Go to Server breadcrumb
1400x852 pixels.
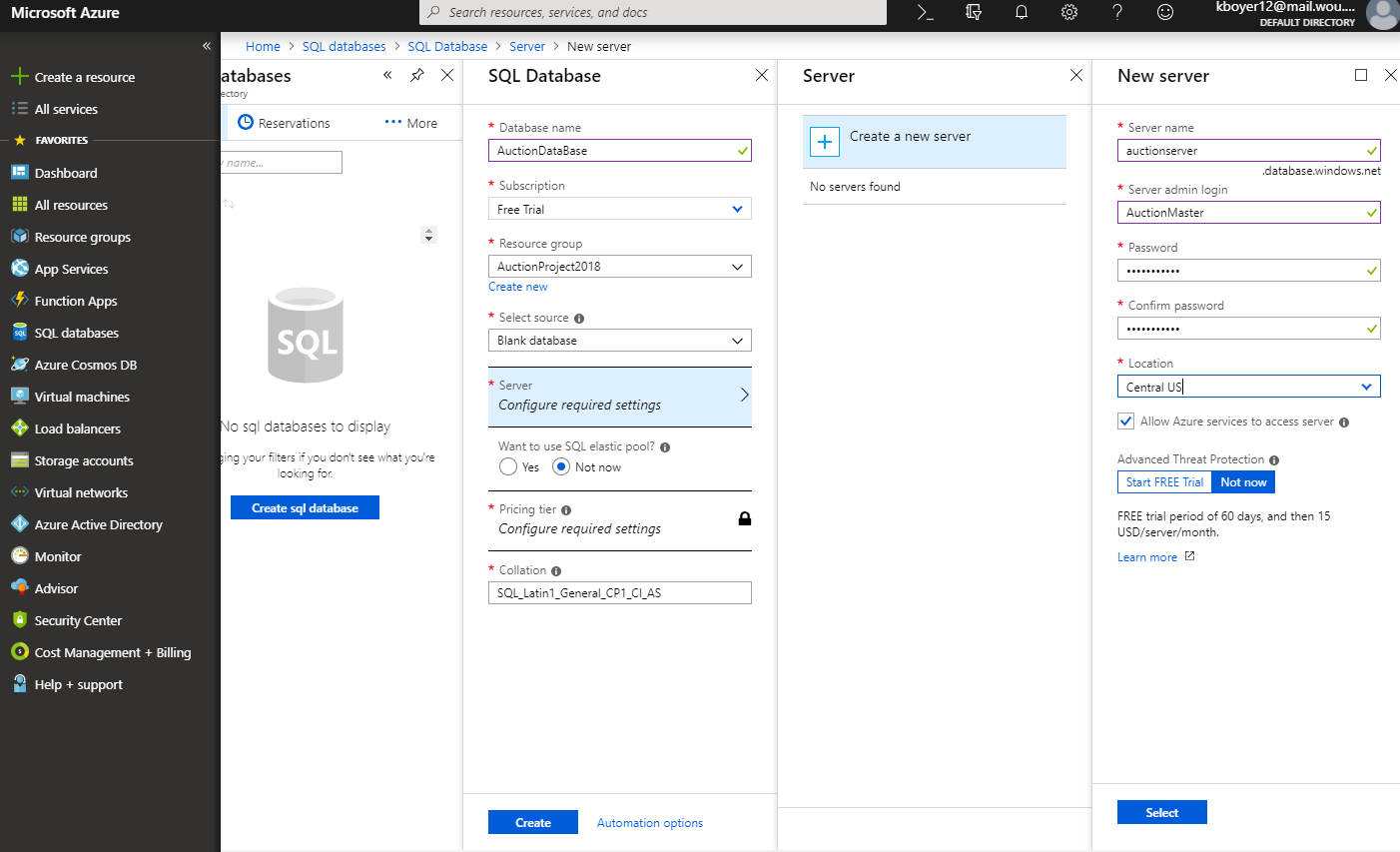(527, 46)
